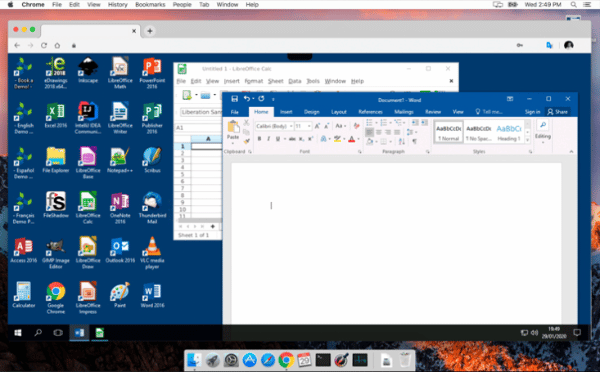
Task: Open GIMP Image Editor desktop shortcut
Action: coord(55,253)
